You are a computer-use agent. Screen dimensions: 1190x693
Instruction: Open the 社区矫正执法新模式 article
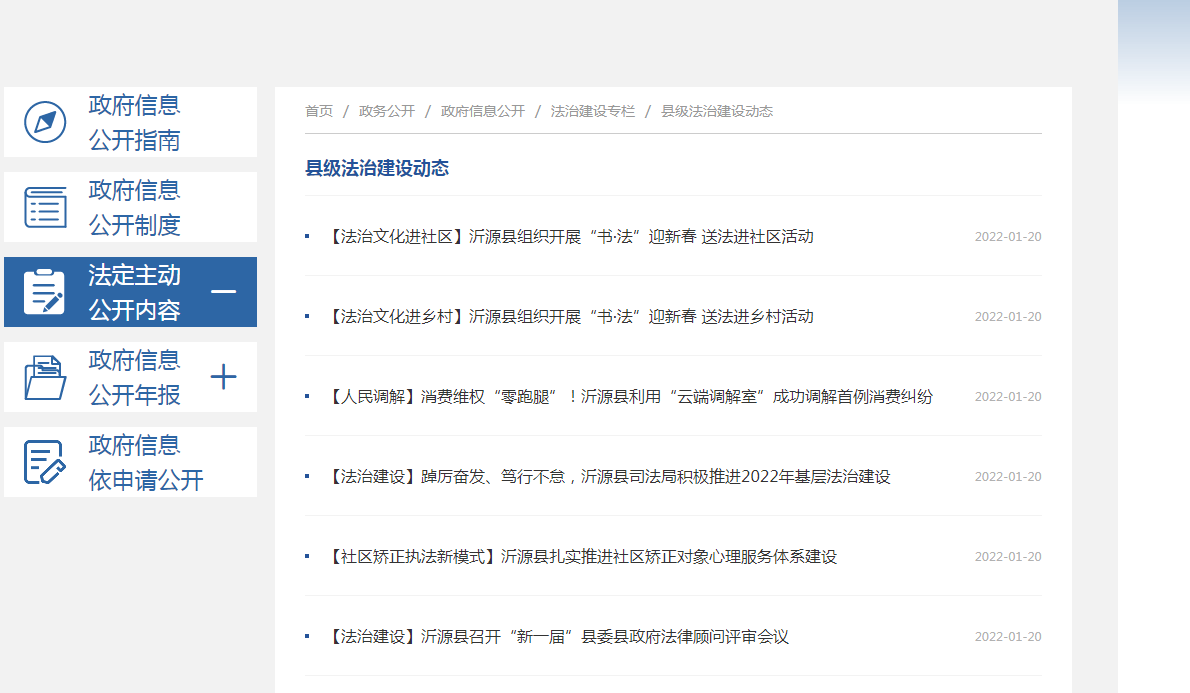click(x=582, y=557)
